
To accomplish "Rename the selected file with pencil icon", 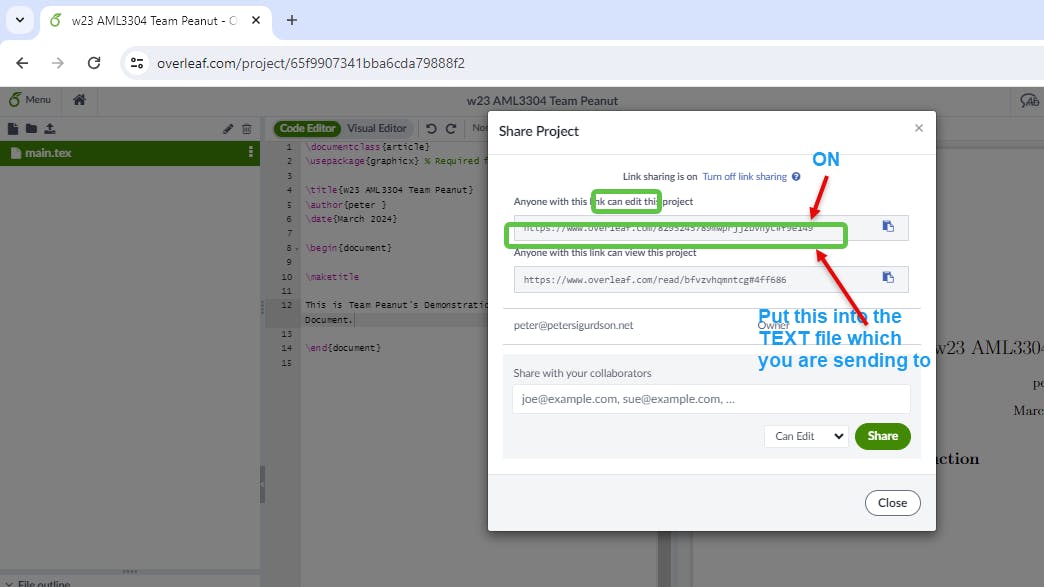I will point(228,128).
